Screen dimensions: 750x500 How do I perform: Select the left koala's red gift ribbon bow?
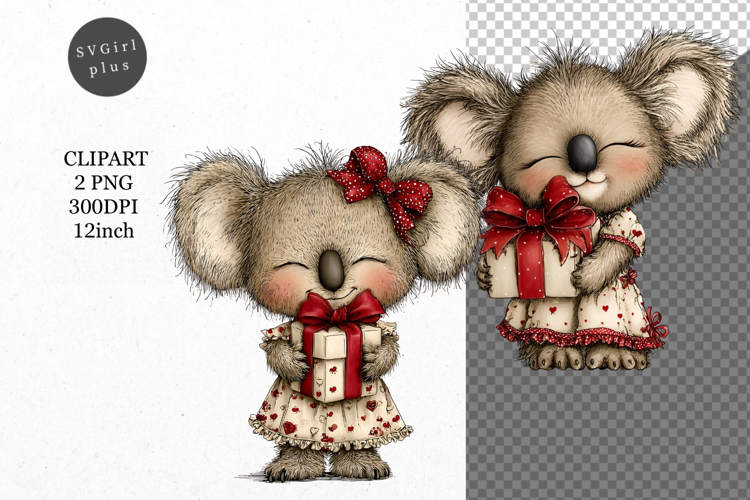point(339,312)
